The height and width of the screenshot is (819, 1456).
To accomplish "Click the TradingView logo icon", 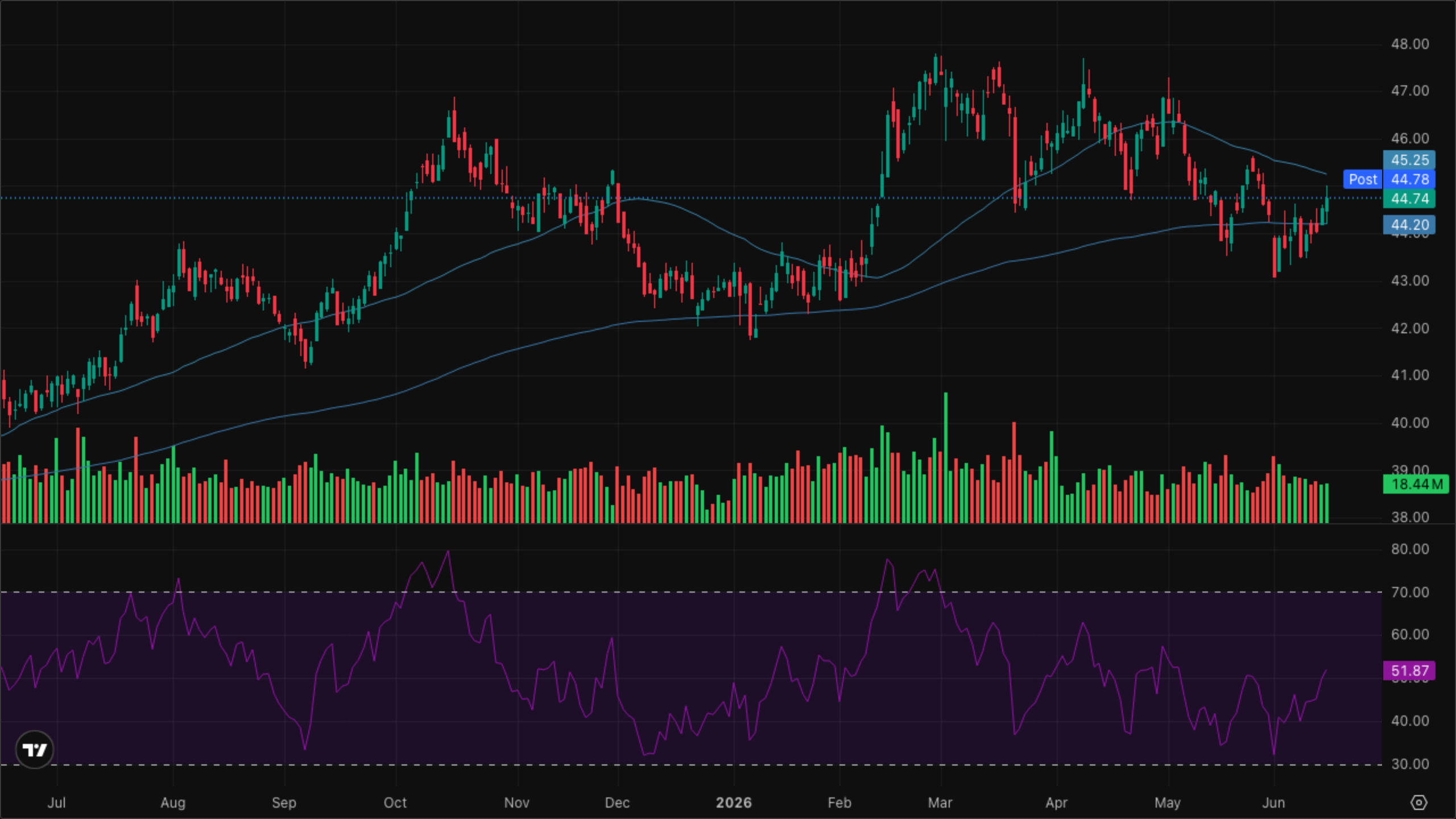I will coord(35,750).
